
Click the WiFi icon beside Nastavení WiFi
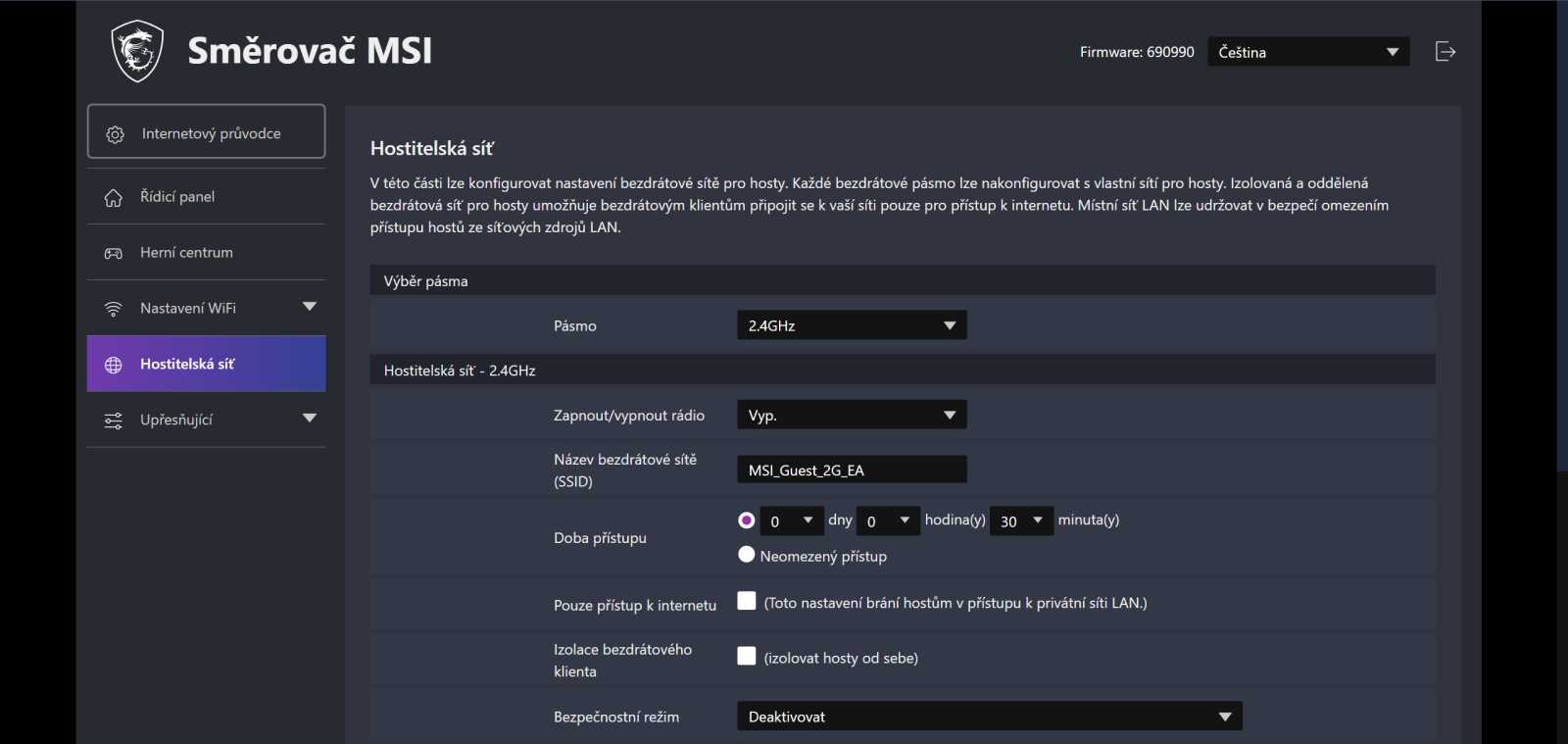(114, 309)
